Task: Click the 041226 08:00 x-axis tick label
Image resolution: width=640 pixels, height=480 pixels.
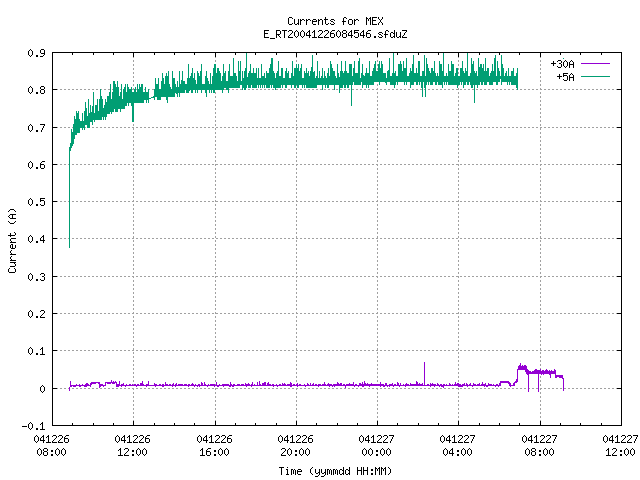Action: click(x=51, y=445)
